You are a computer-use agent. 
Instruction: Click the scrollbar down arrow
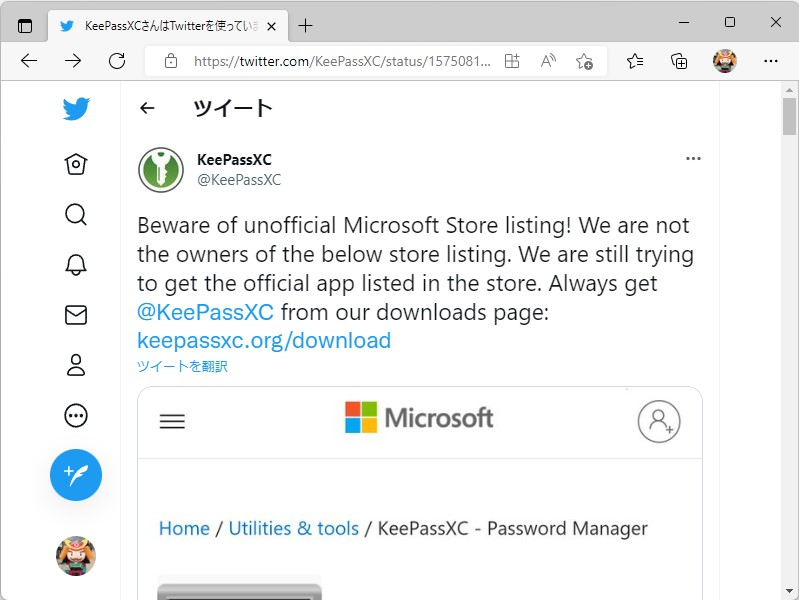[x=789, y=591]
